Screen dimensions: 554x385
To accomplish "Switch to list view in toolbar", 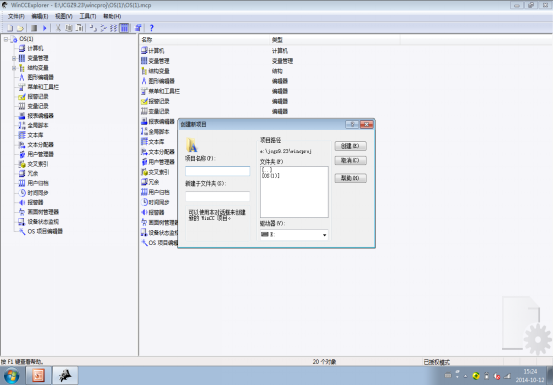I will click(x=114, y=28).
